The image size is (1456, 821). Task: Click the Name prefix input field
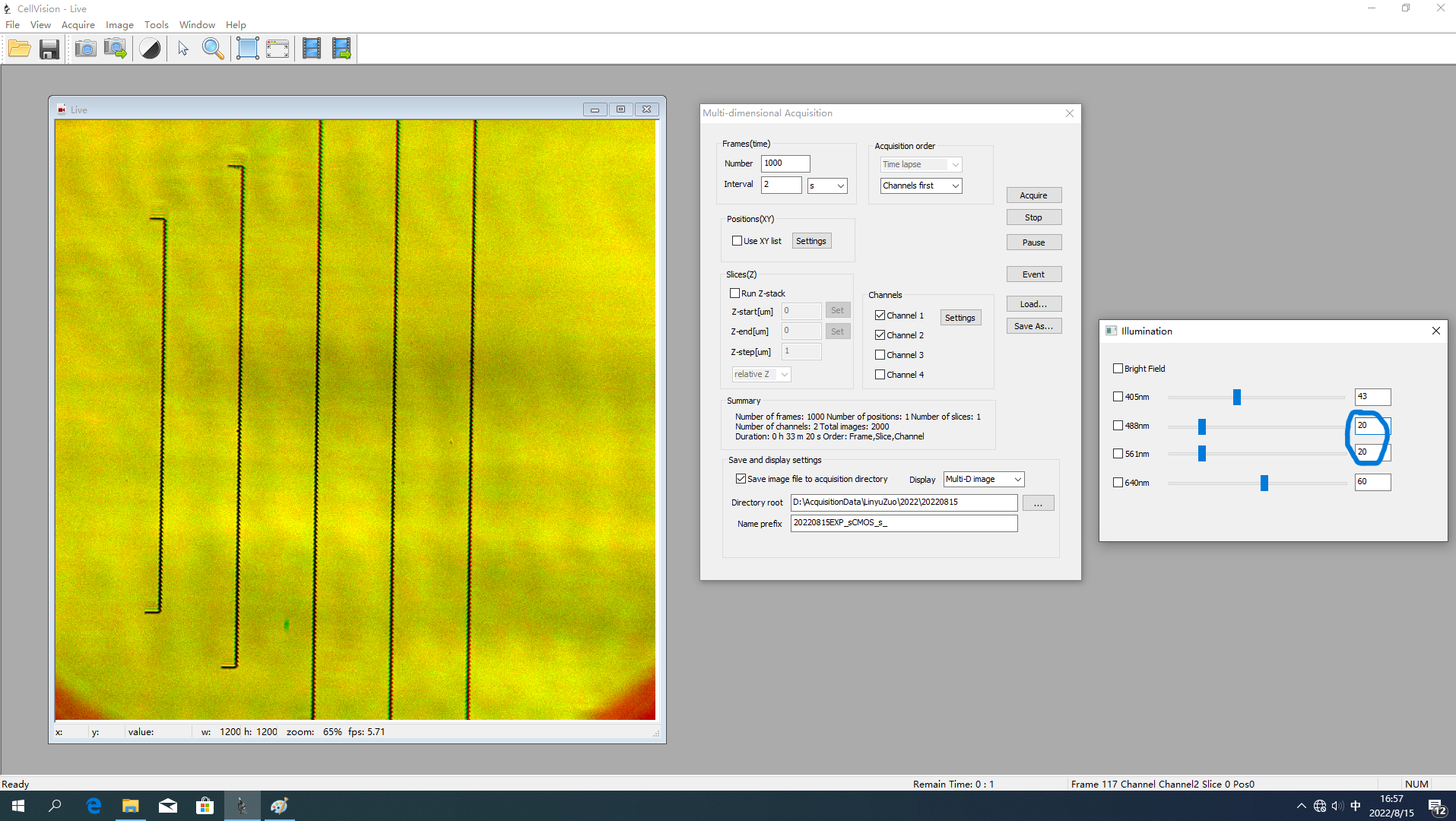tap(903, 523)
